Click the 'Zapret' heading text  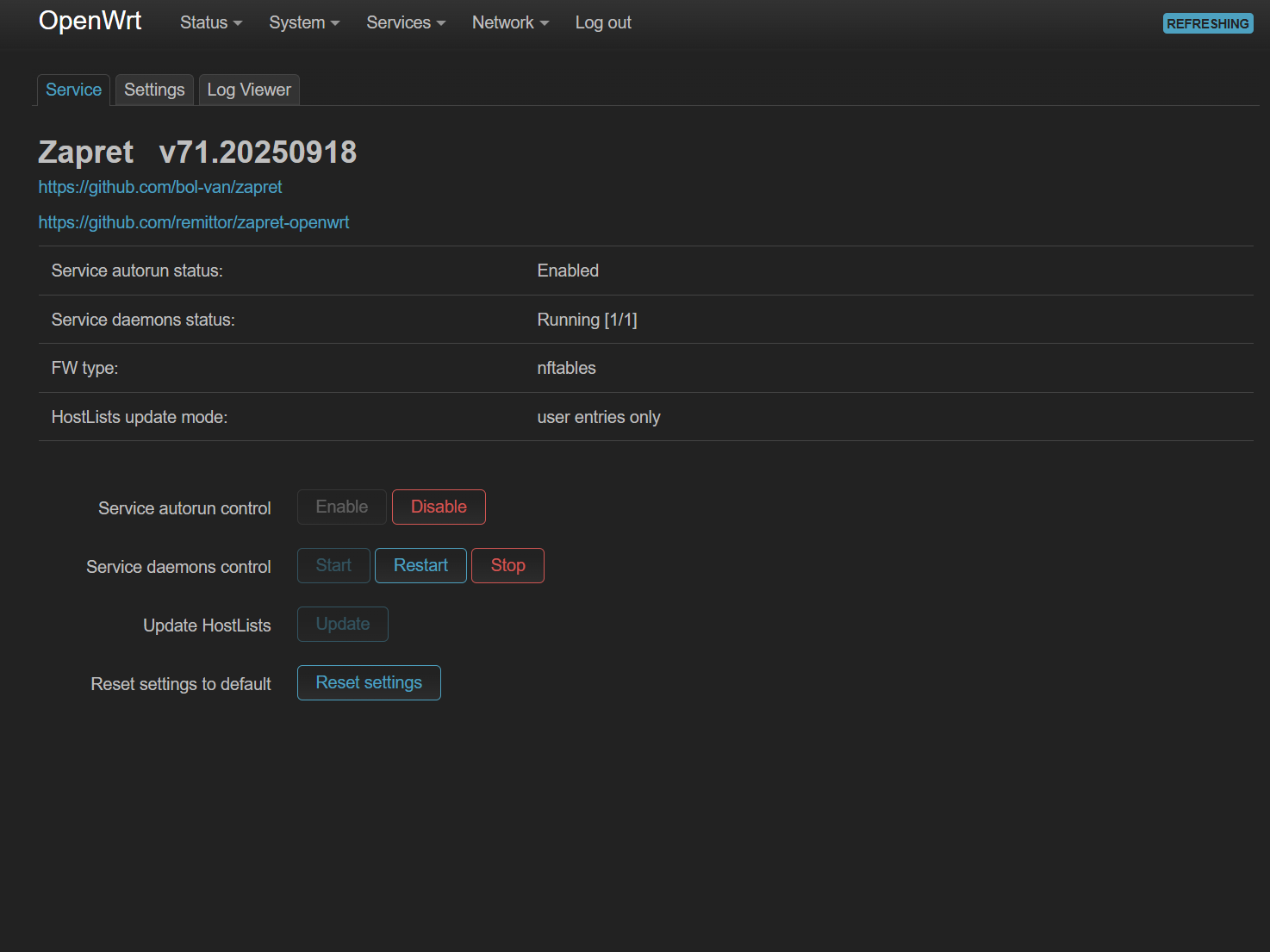tap(86, 152)
